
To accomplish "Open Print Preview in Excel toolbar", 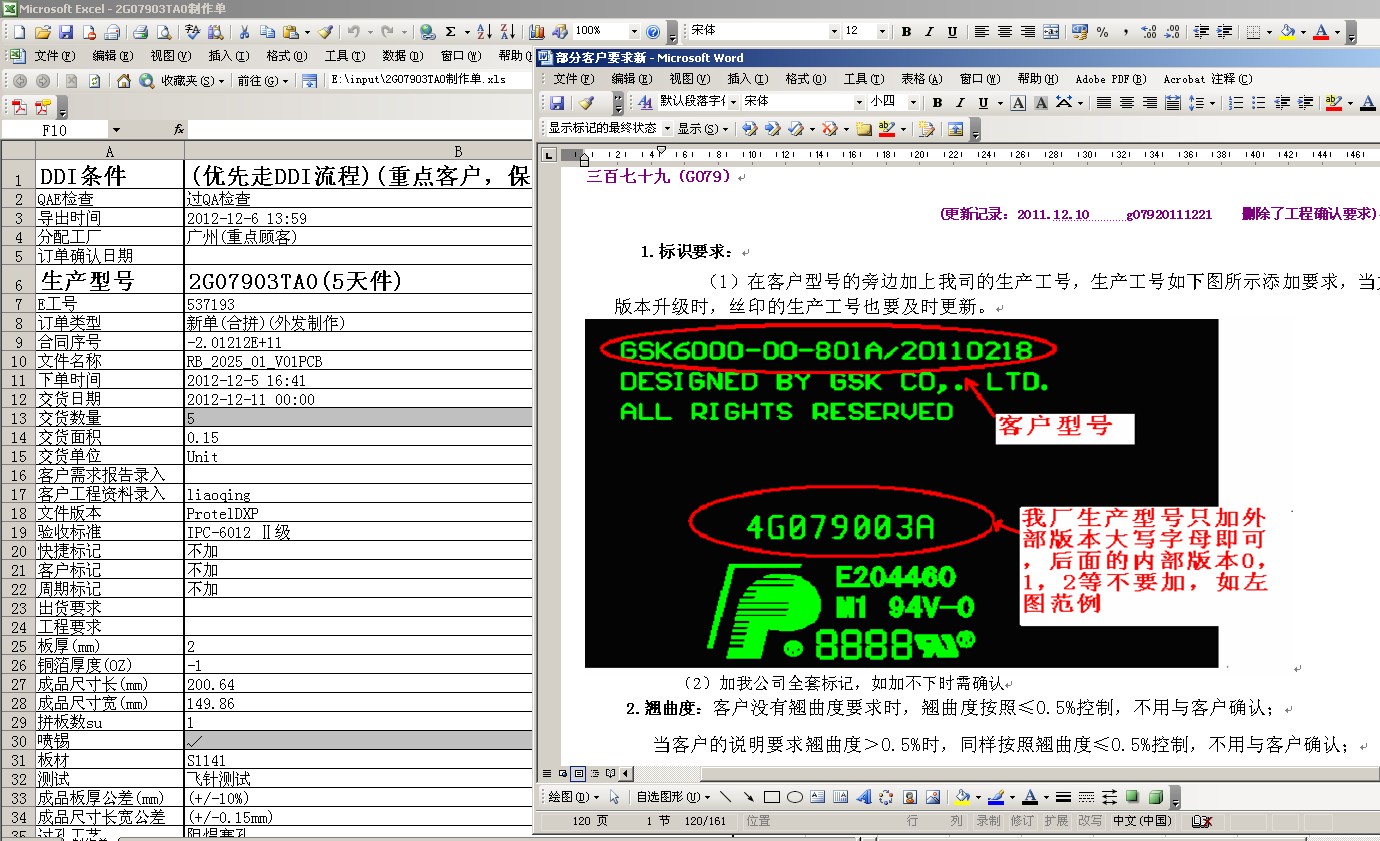I will point(163,31).
